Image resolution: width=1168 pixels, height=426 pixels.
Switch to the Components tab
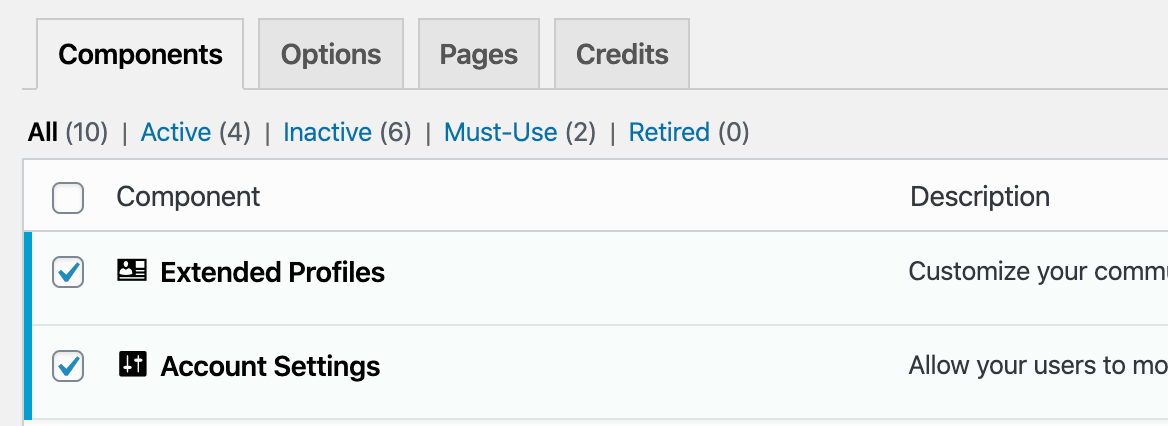140,54
